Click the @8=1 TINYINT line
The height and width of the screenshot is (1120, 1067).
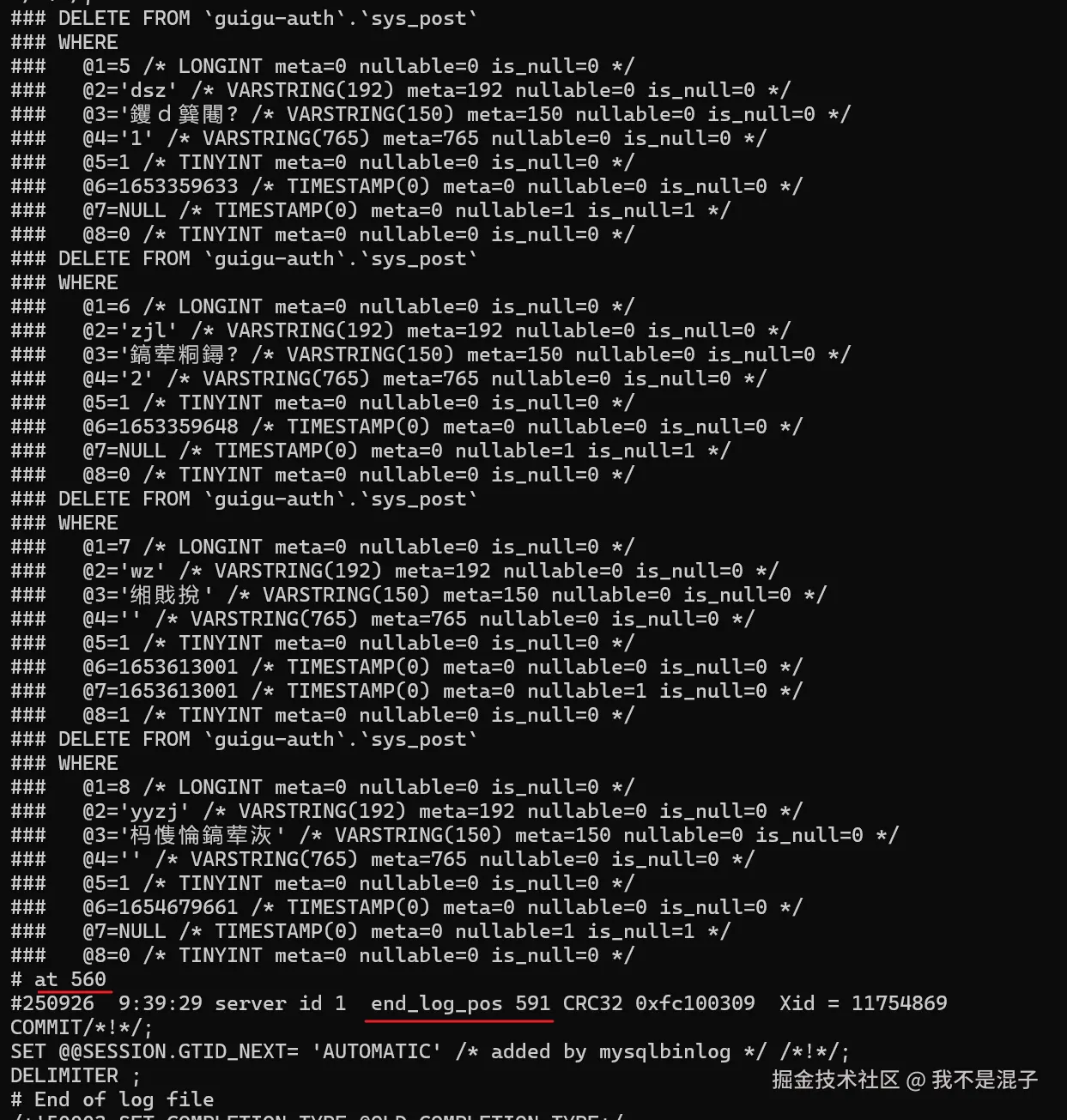pos(323,715)
